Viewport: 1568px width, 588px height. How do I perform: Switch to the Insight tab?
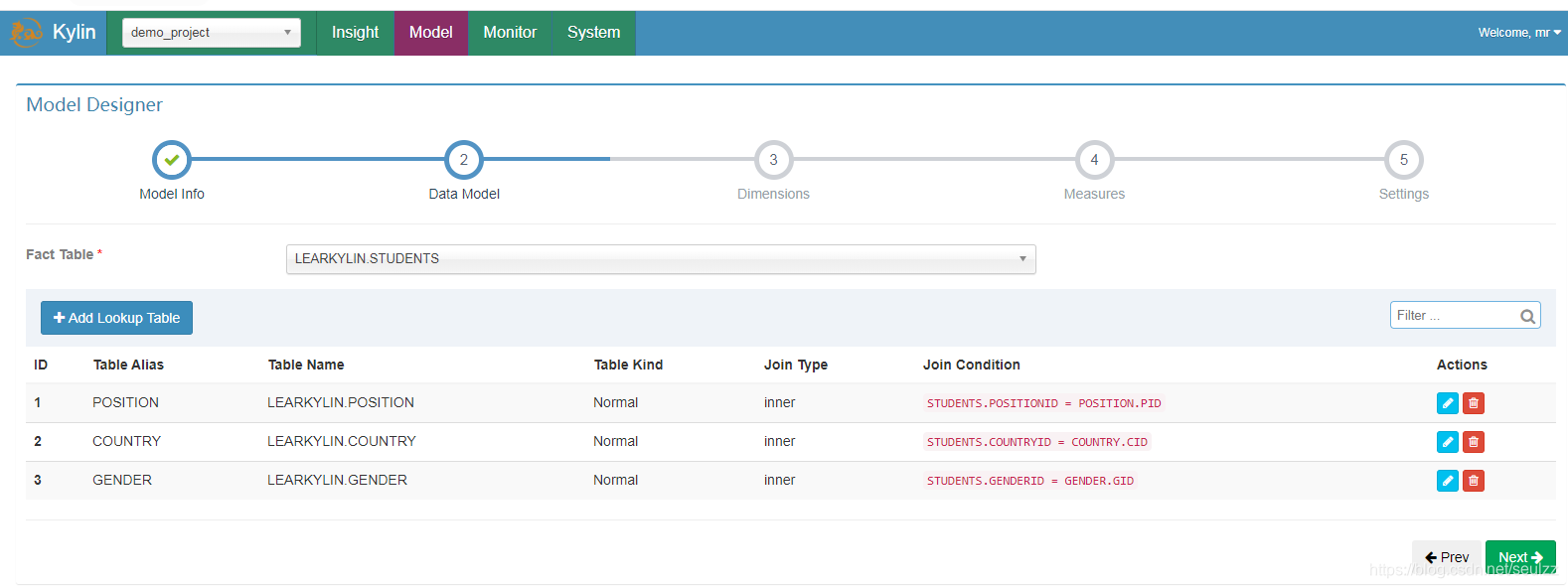pos(355,33)
